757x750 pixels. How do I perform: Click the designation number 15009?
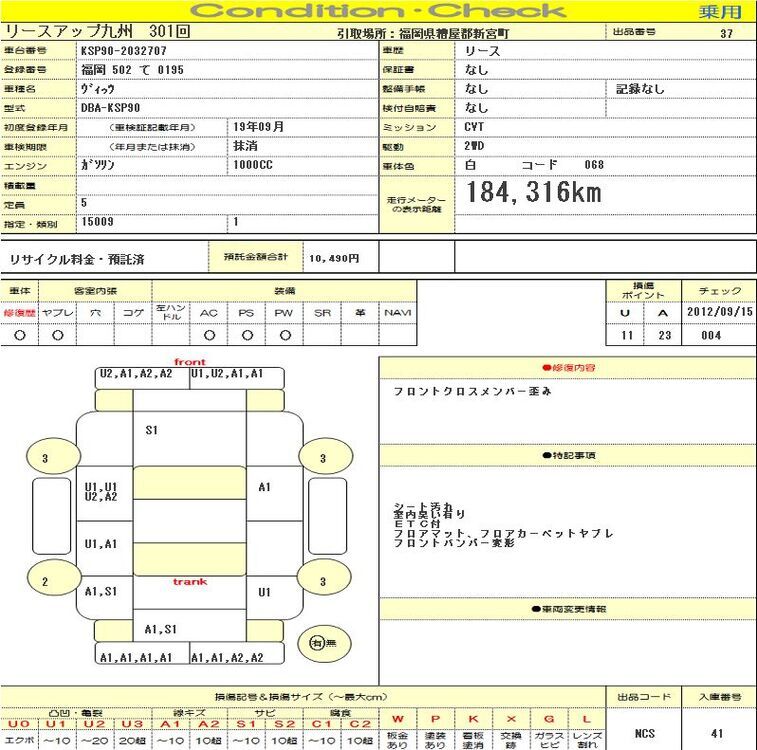tap(98, 222)
